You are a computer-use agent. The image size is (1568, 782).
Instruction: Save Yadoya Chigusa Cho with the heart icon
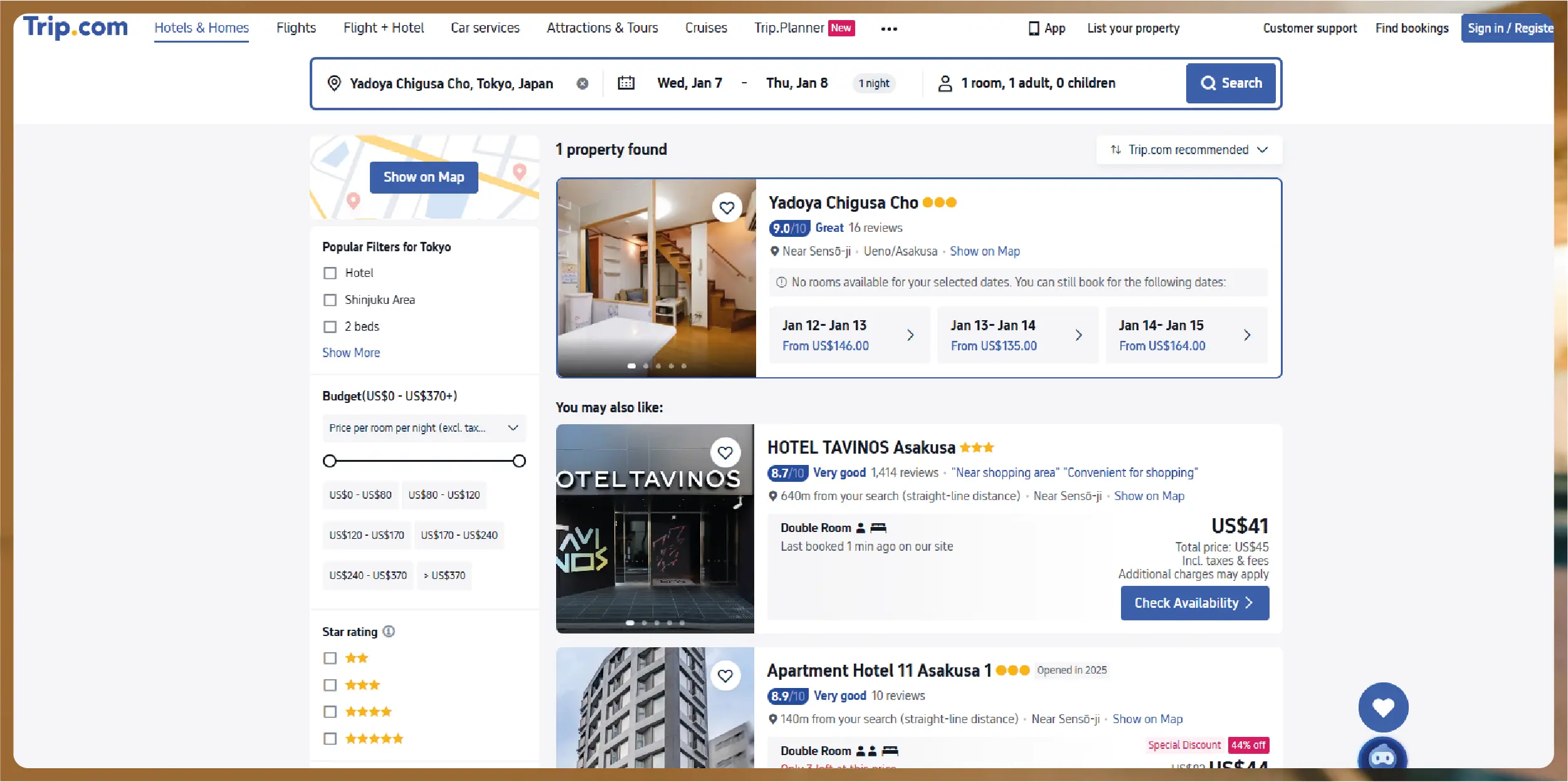727,208
